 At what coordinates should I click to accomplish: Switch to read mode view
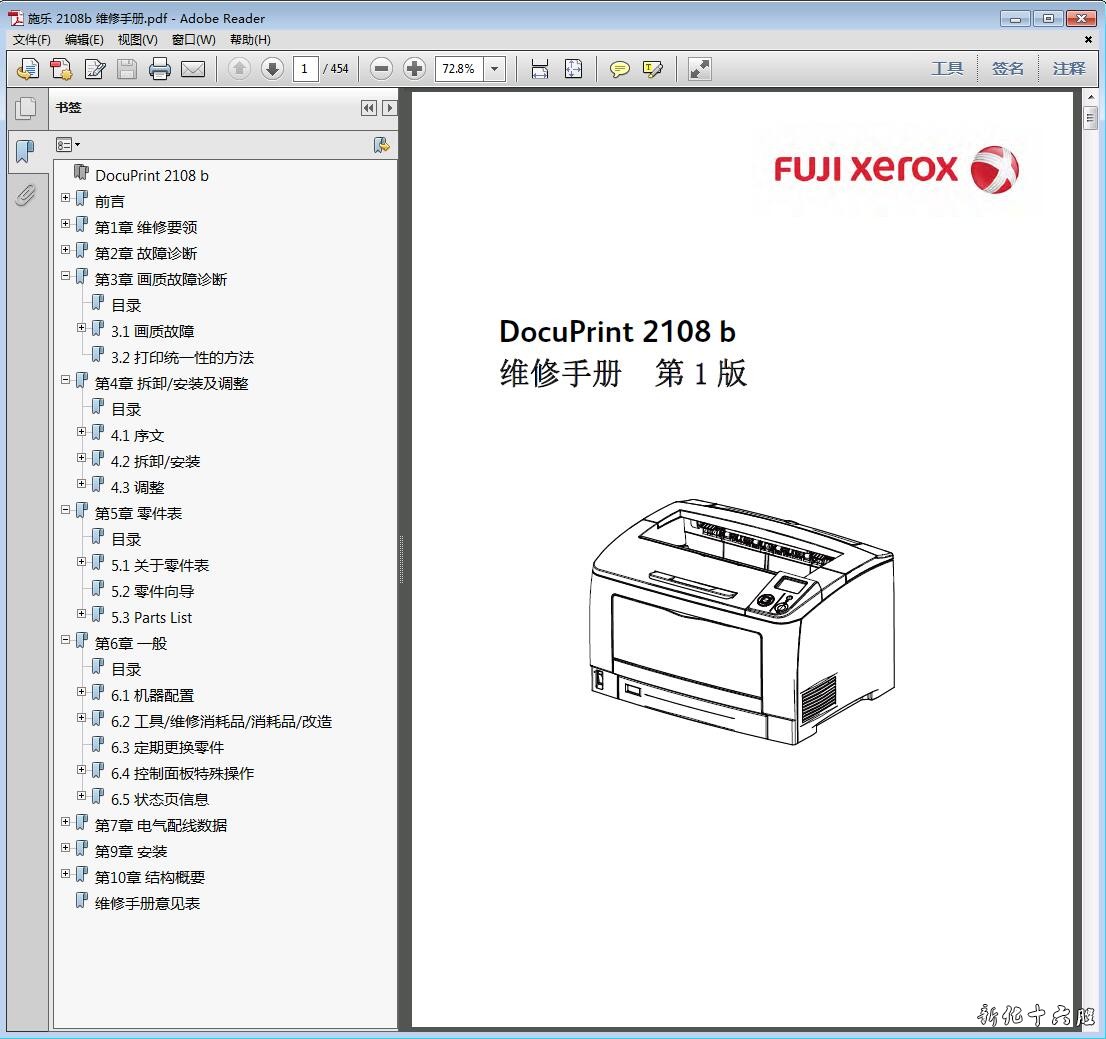click(x=700, y=69)
